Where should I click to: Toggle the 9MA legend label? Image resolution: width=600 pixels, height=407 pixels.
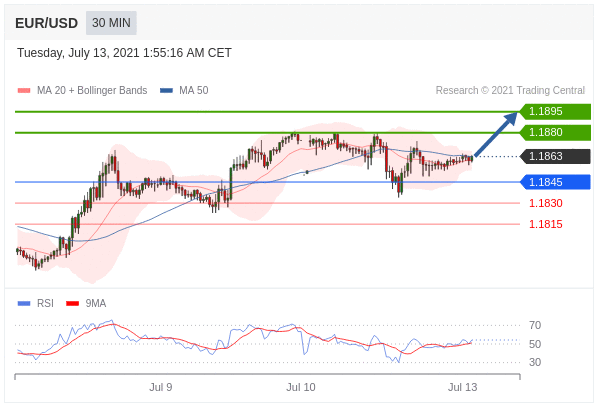coord(96,303)
